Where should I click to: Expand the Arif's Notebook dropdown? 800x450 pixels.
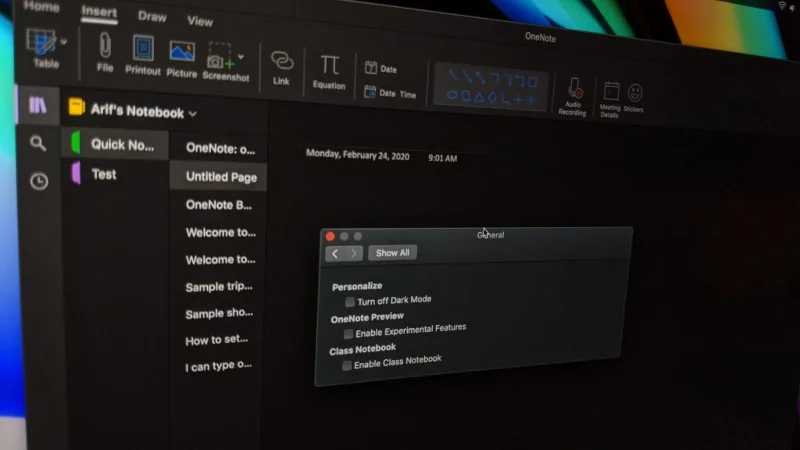tap(193, 114)
